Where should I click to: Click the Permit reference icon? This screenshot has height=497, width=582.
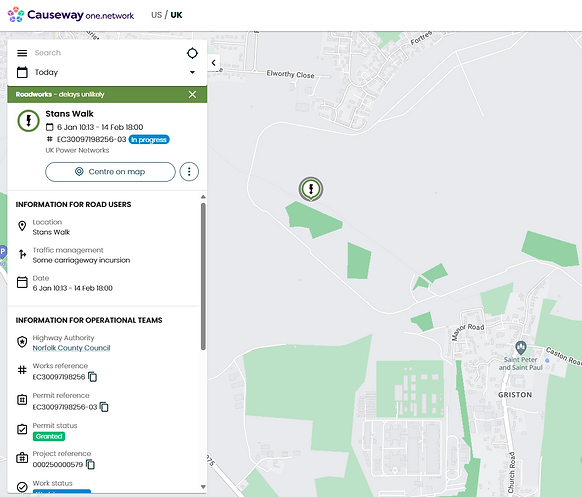(x=22, y=399)
